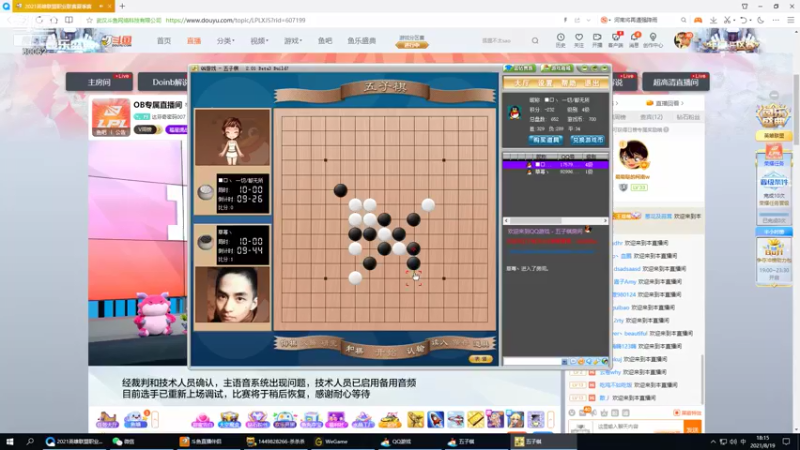
Task: Click 退出 exit menu in Gomoku window
Action: [x=592, y=83]
